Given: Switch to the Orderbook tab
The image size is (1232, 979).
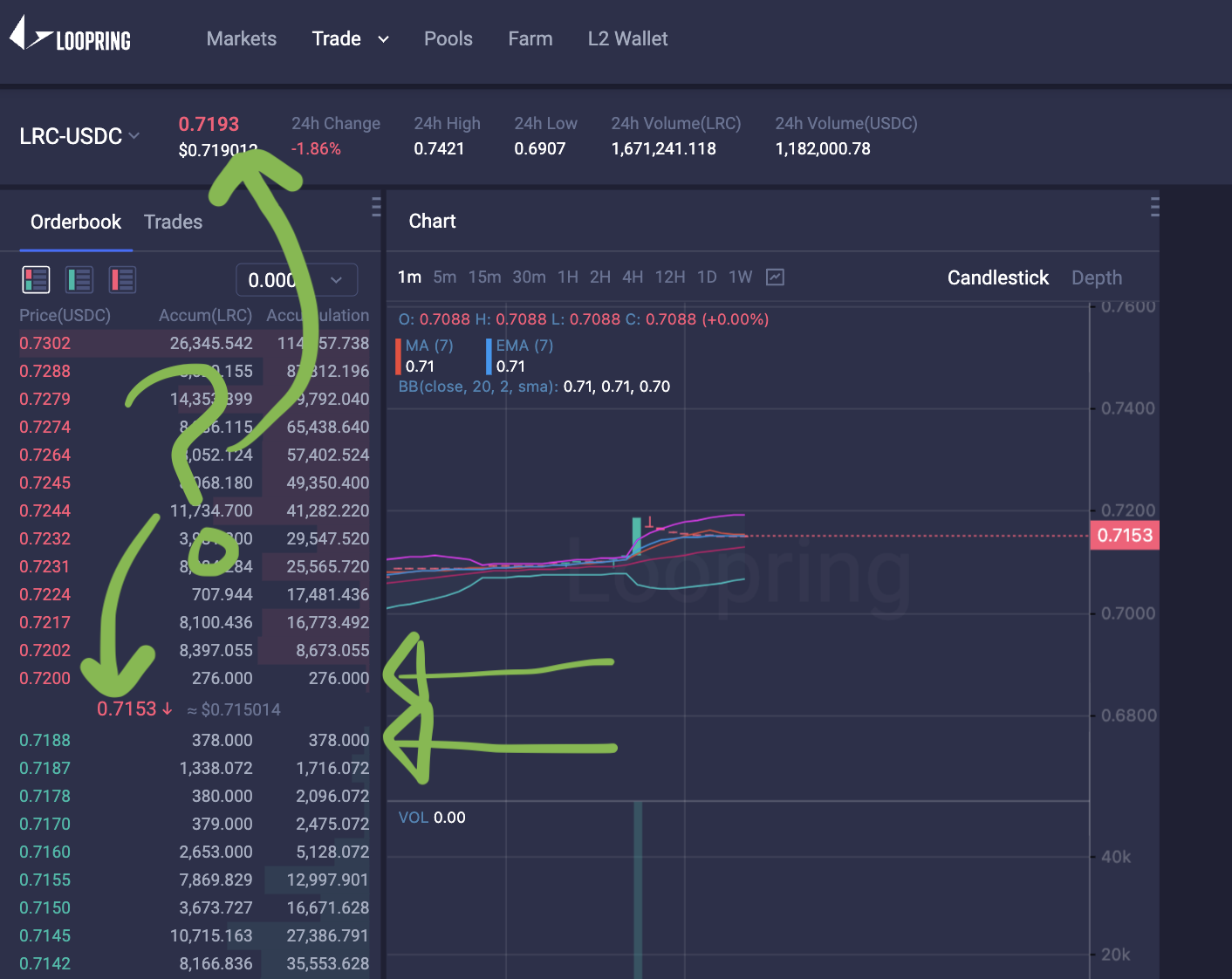Looking at the screenshot, I should pos(76,222).
